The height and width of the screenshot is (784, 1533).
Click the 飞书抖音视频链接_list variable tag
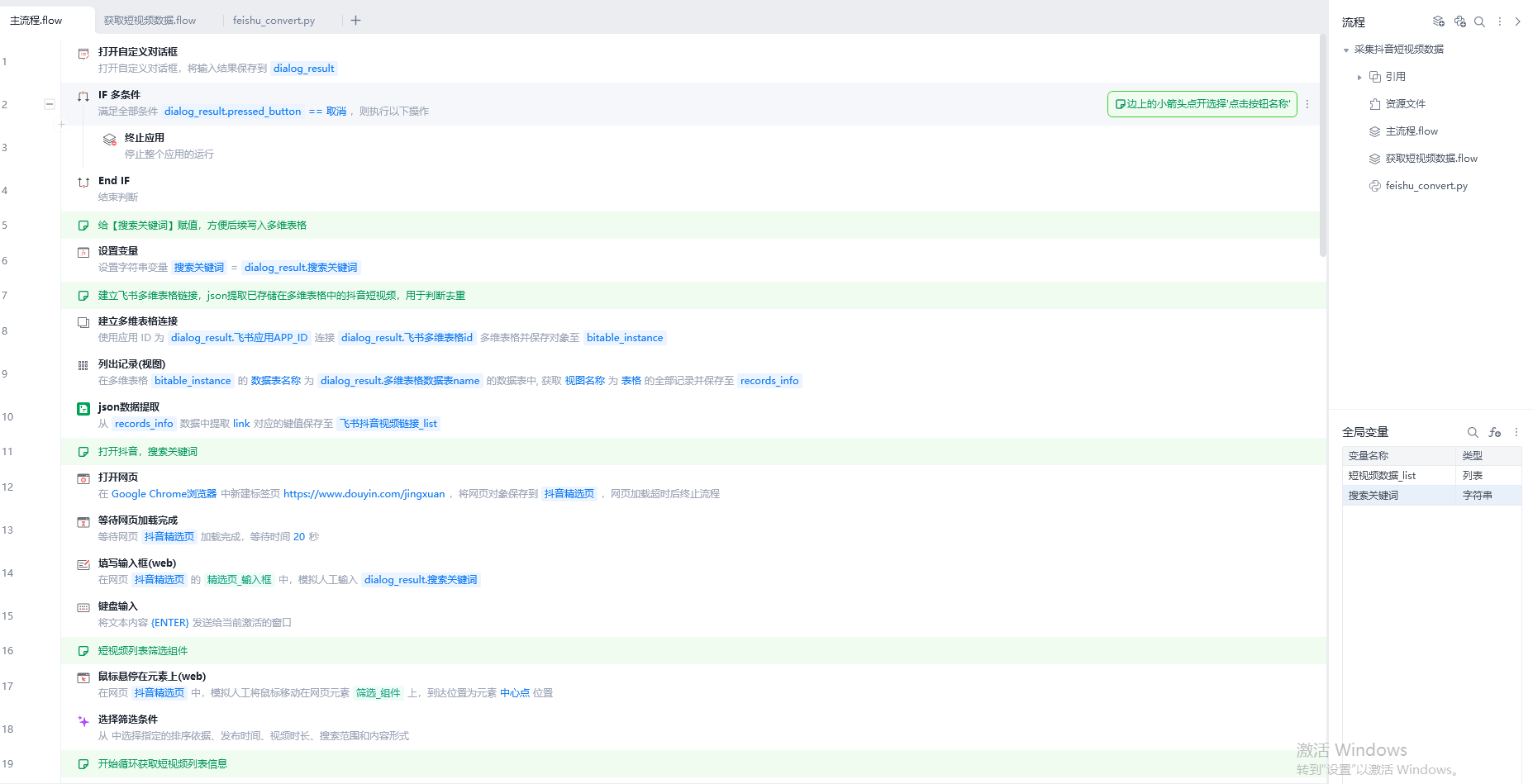click(388, 424)
